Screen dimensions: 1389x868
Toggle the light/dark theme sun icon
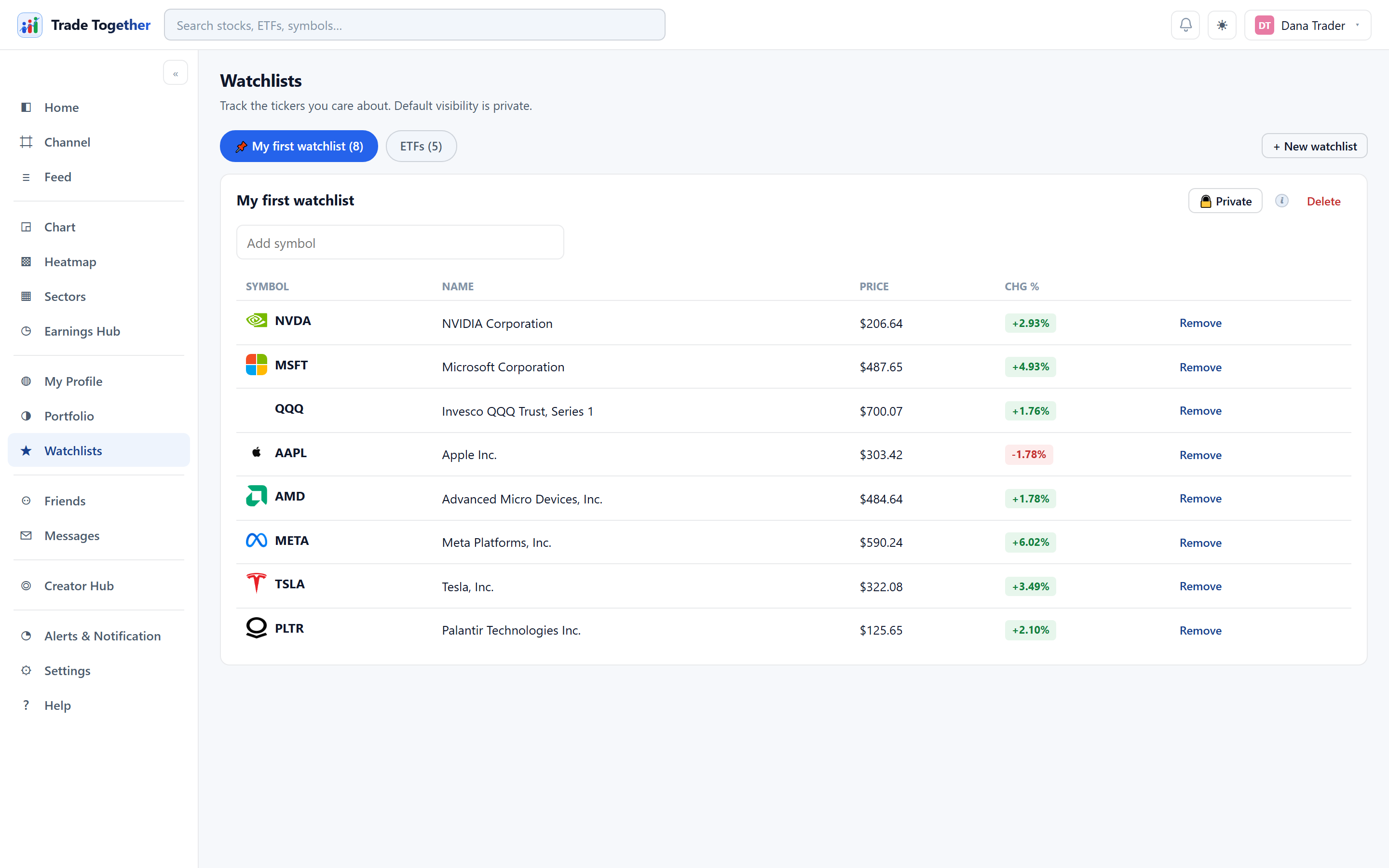[x=1222, y=25]
